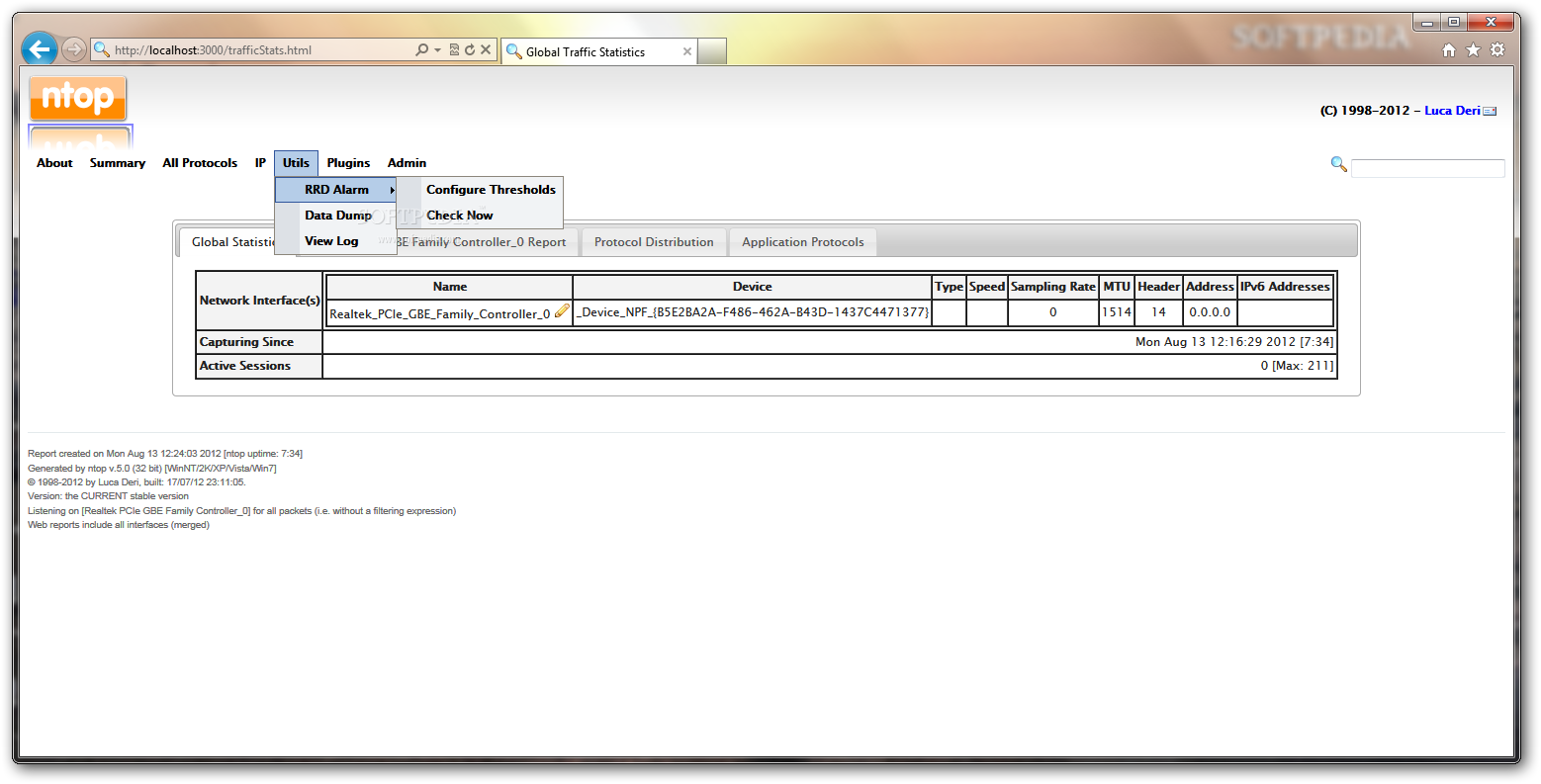Viewport: 1541px width, 784px height.
Task: Open the All Protocols menu
Action: click(x=200, y=163)
